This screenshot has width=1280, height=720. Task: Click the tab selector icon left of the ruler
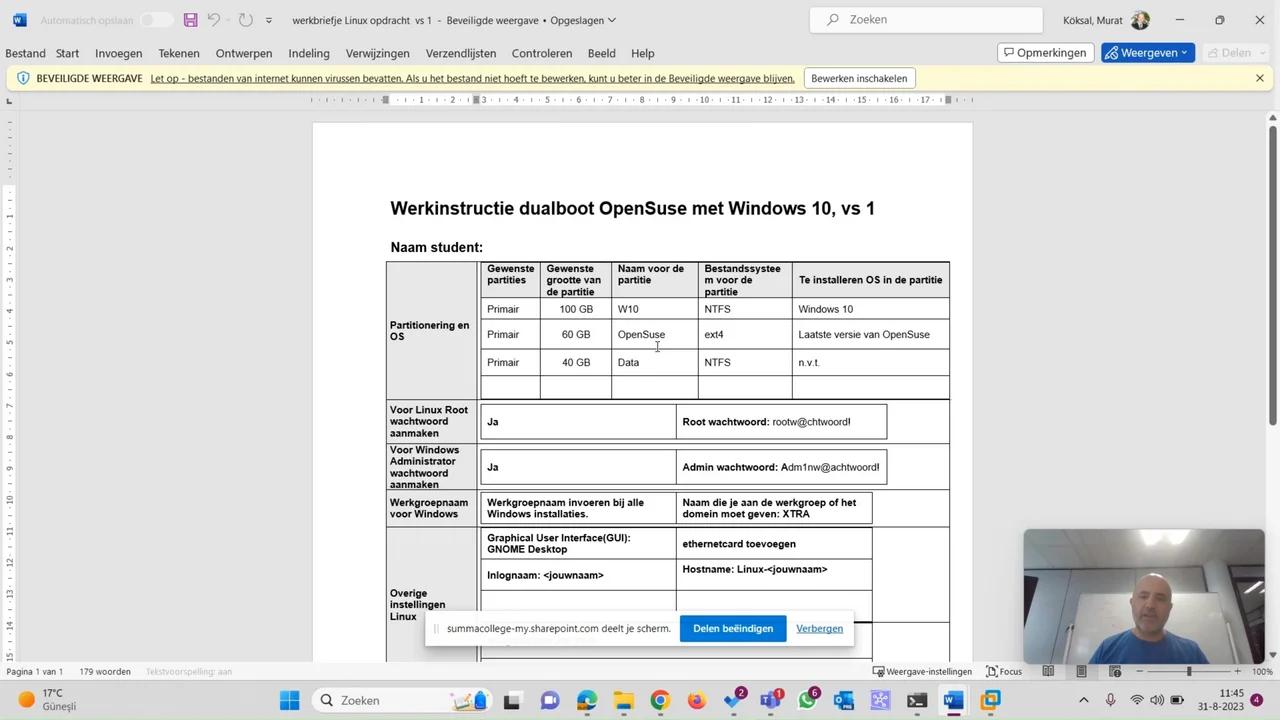pos(9,100)
